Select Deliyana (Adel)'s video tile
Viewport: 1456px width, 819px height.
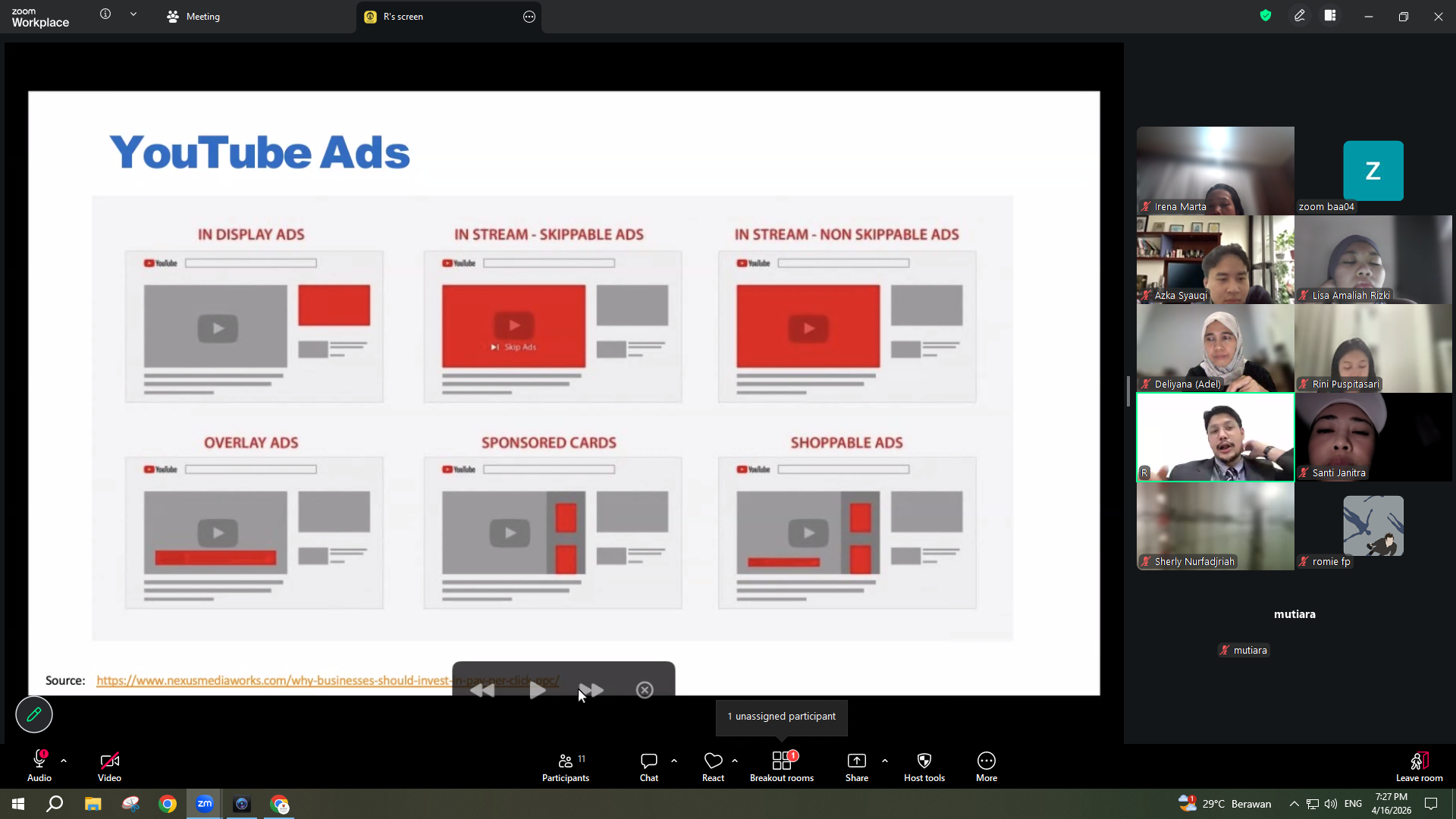point(1216,348)
